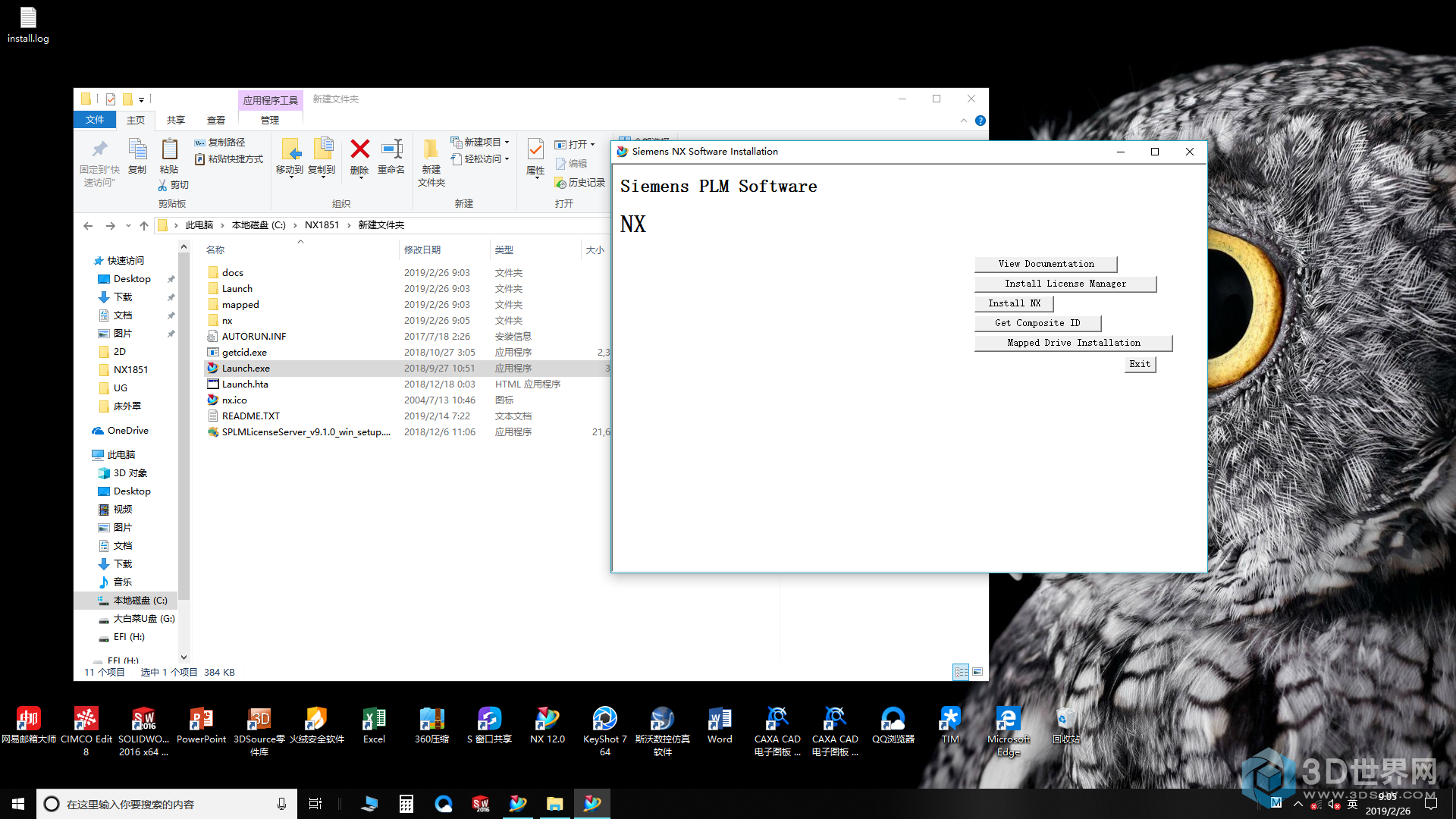Open the Open (打开) dropdown arrow
Screen dimensions: 1456x819
coord(592,145)
